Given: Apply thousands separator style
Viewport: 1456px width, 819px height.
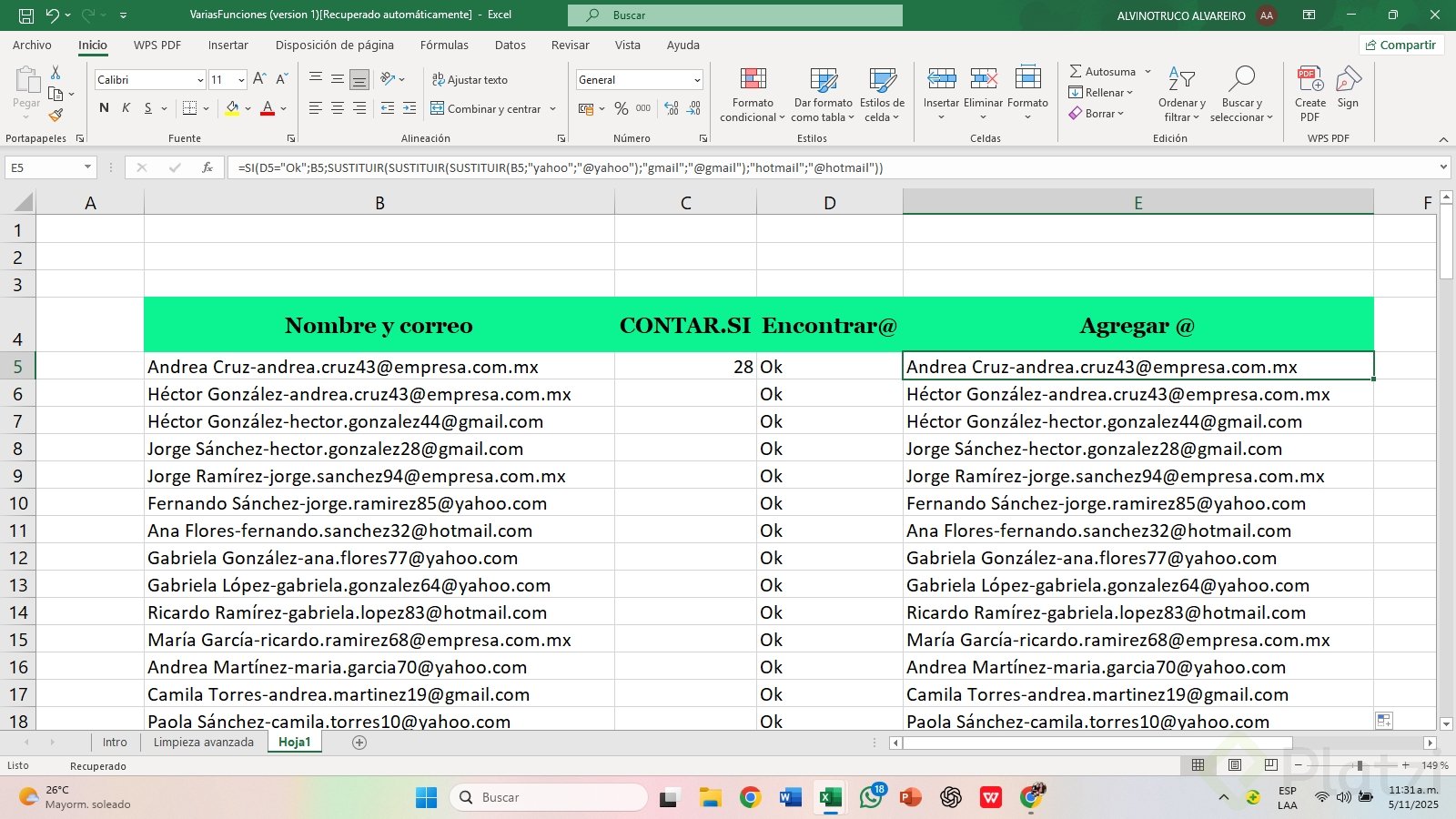Looking at the screenshot, I should point(643,108).
